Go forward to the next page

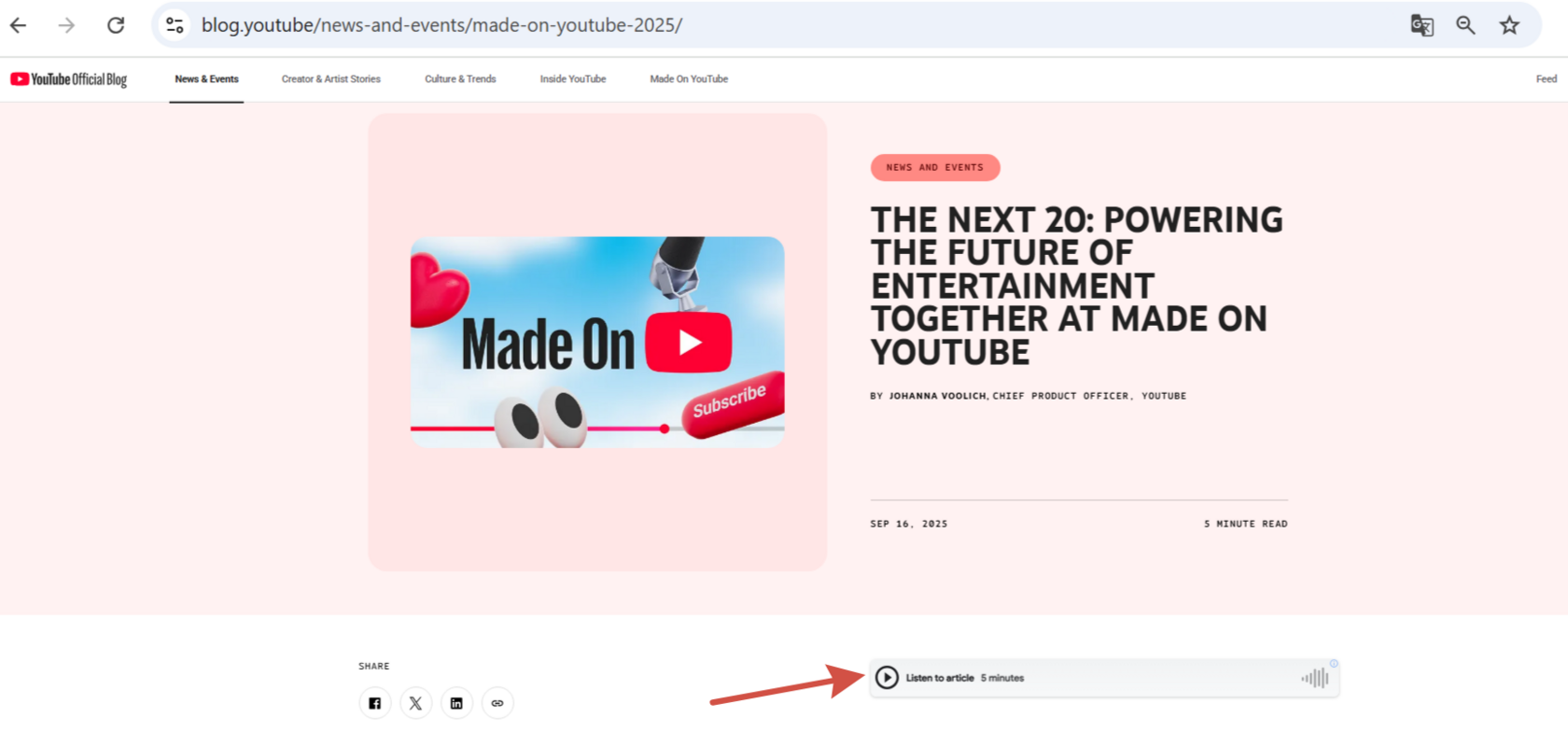pos(66,25)
